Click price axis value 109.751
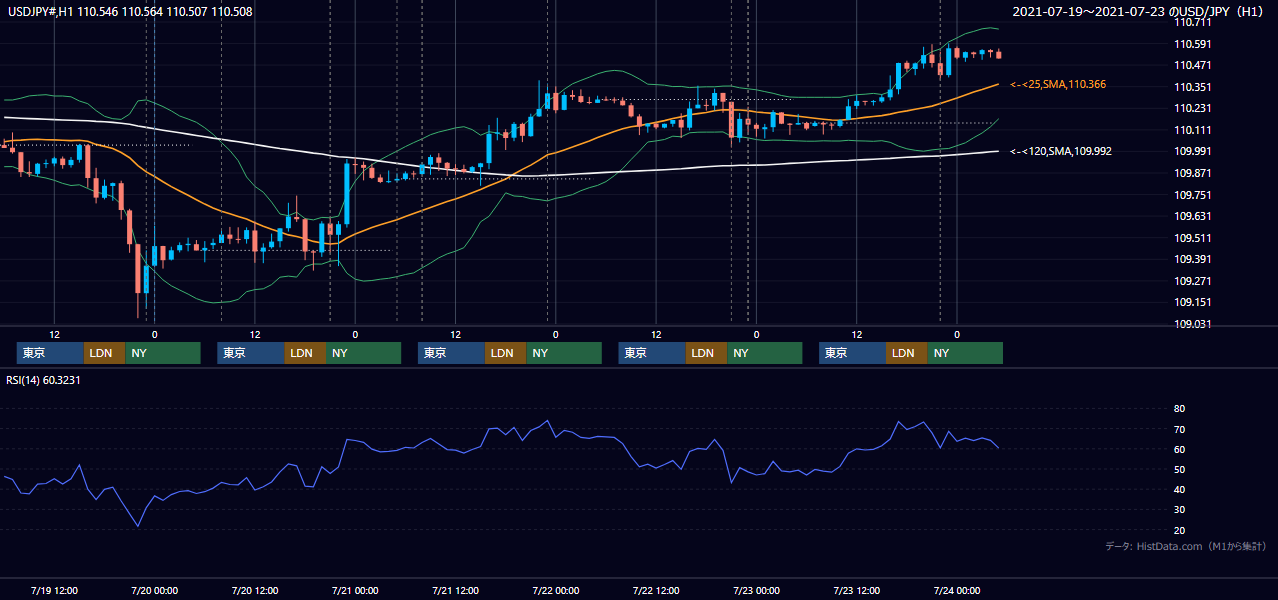 pos(1192,195)
